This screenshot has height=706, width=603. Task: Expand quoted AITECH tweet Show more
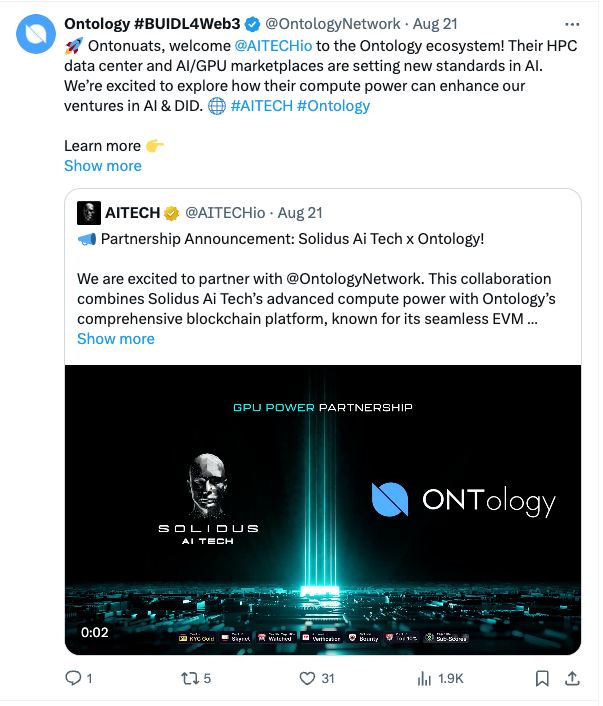[116, 341]
